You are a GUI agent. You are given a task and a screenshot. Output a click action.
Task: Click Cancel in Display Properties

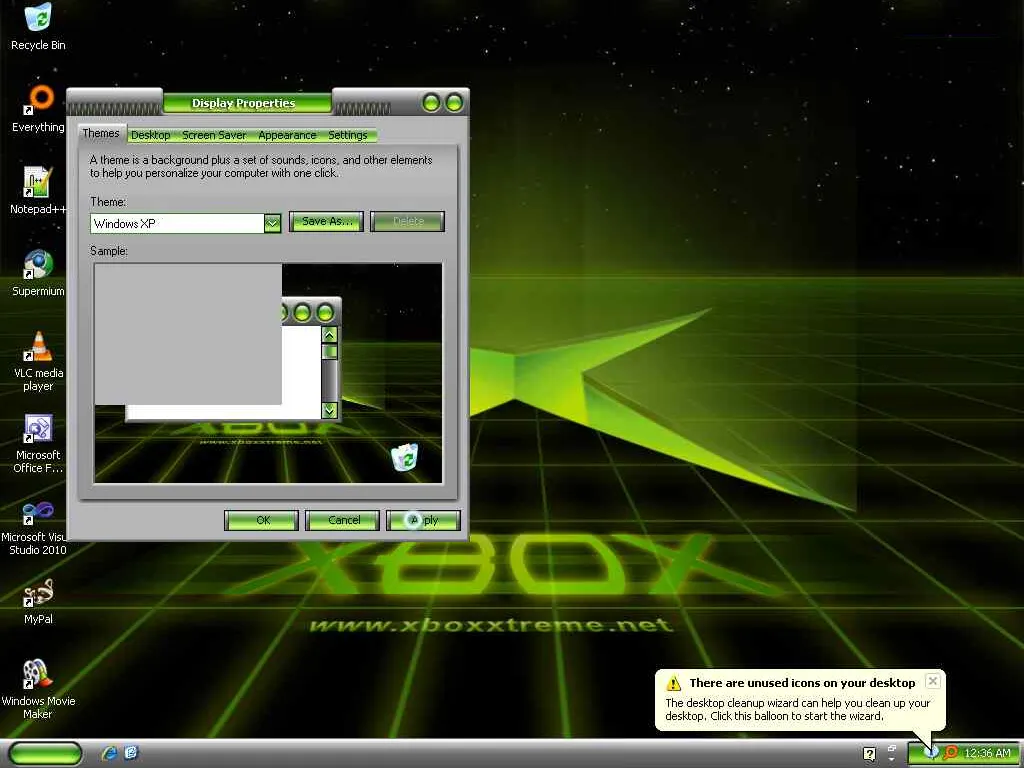click(342, 520)
